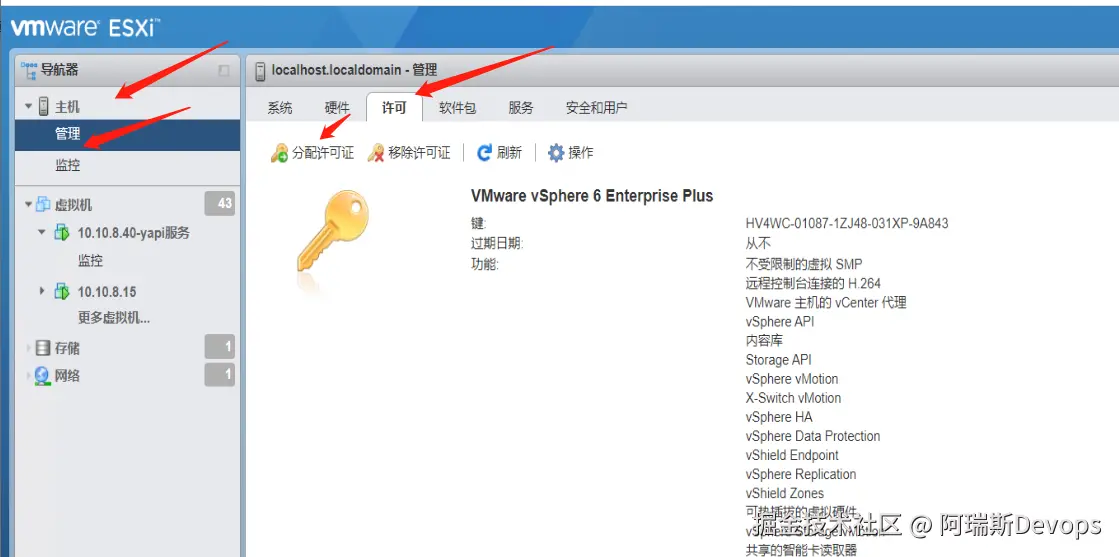Switch to the 硬件 tab
Screen dimensions: 1119x557
[337, 108]
